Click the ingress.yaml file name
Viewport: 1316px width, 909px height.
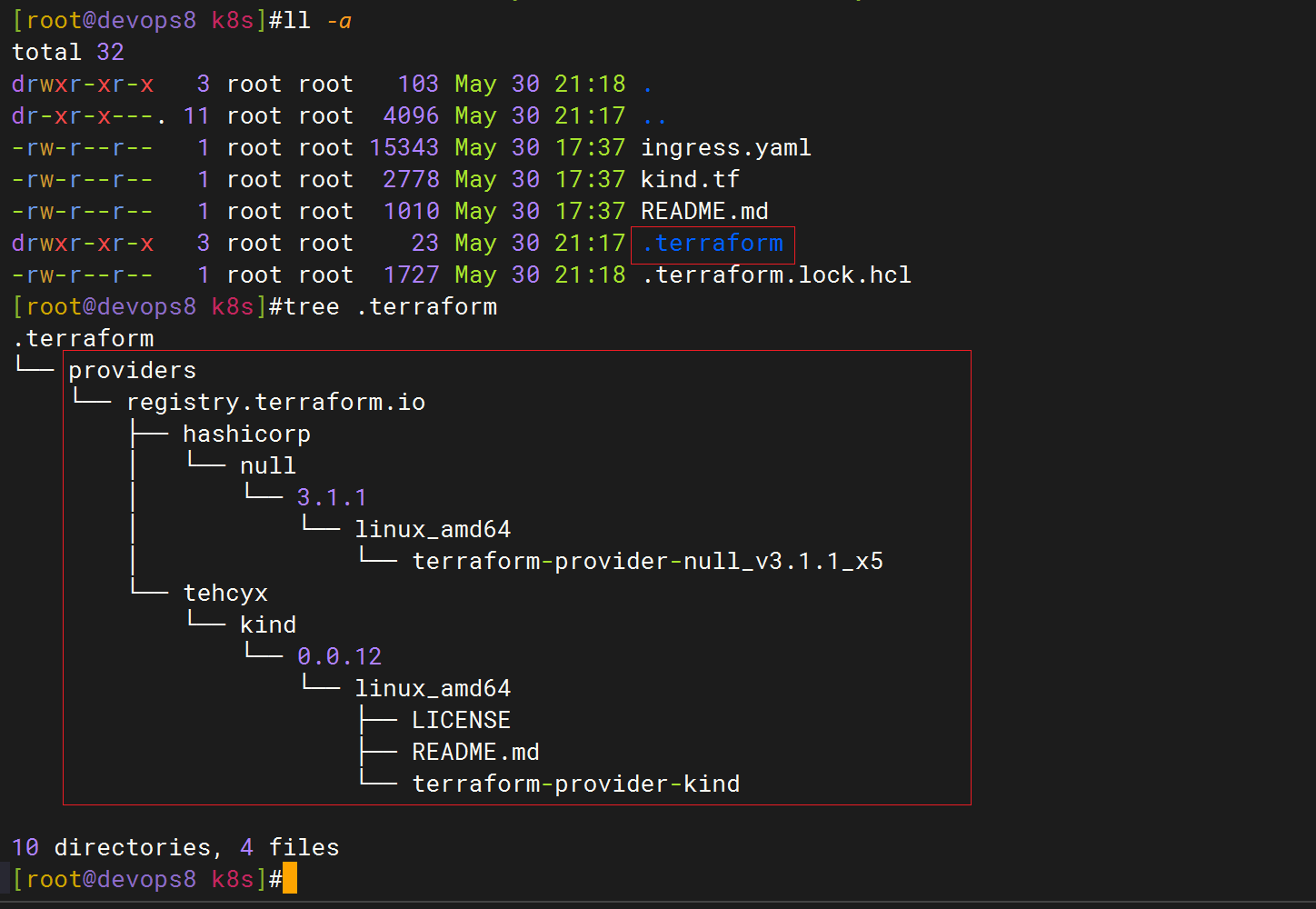coord(725,147)
